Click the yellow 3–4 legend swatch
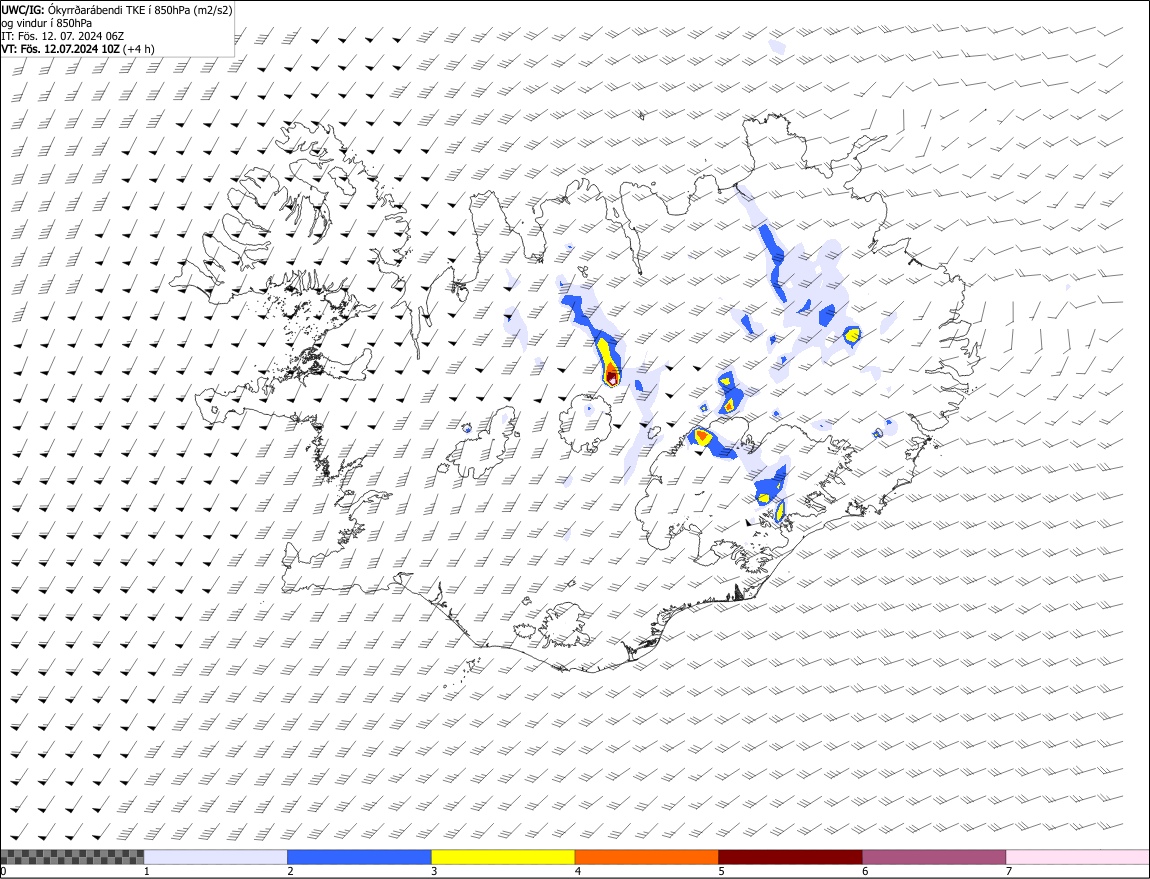The image size is (1150, 879). (x=503, y=857)
